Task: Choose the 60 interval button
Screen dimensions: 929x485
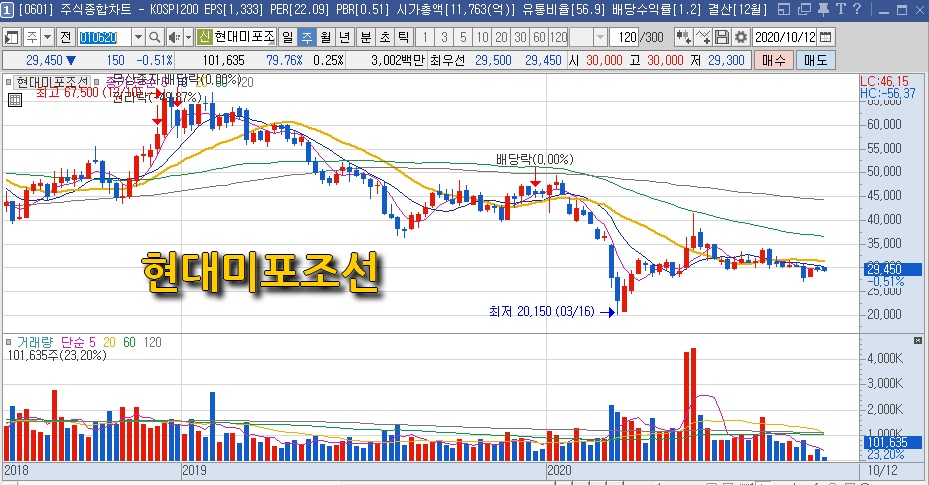Action: (539, 37)
